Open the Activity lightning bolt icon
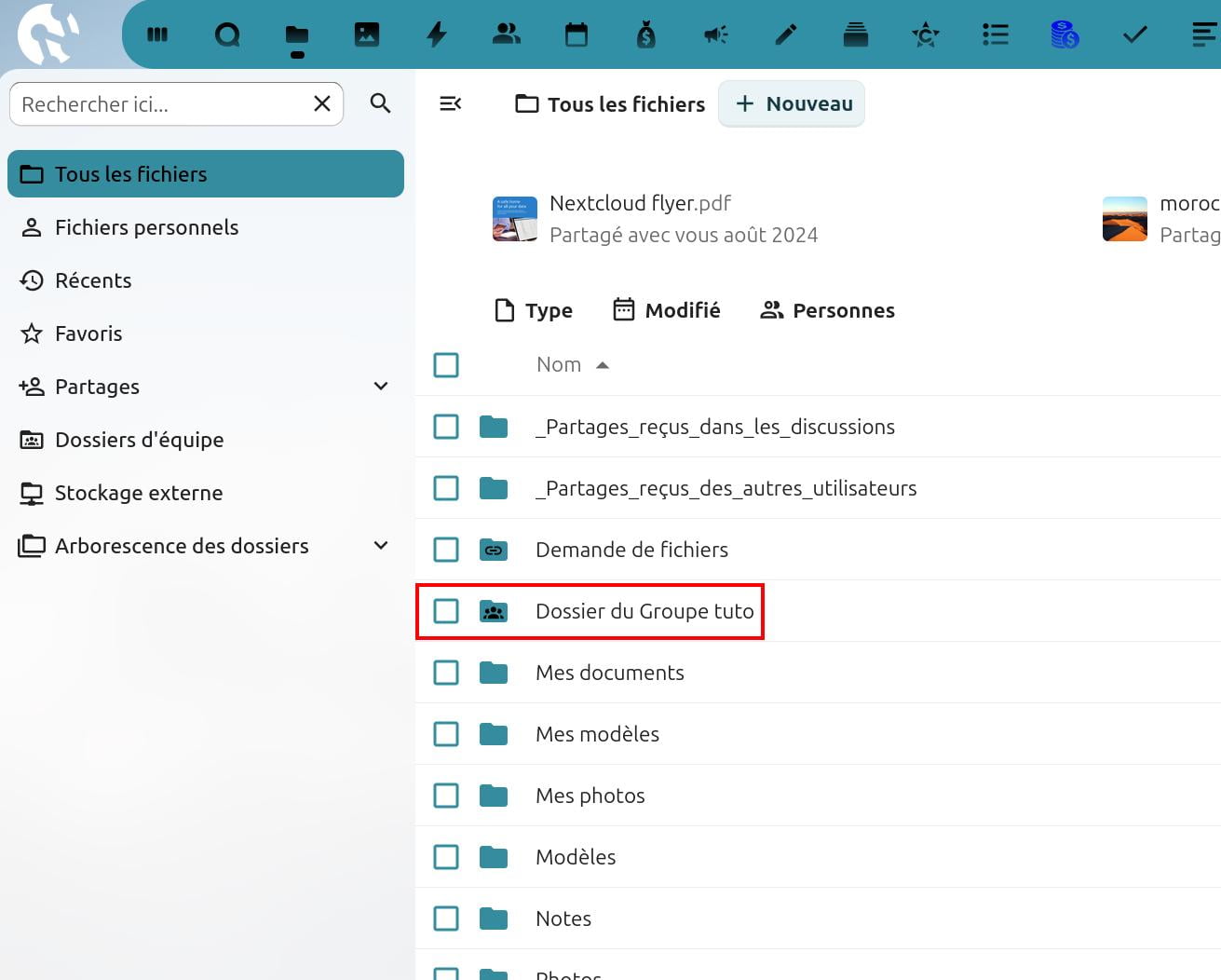This screenshot has width=1221, height=980. (437, 34)
